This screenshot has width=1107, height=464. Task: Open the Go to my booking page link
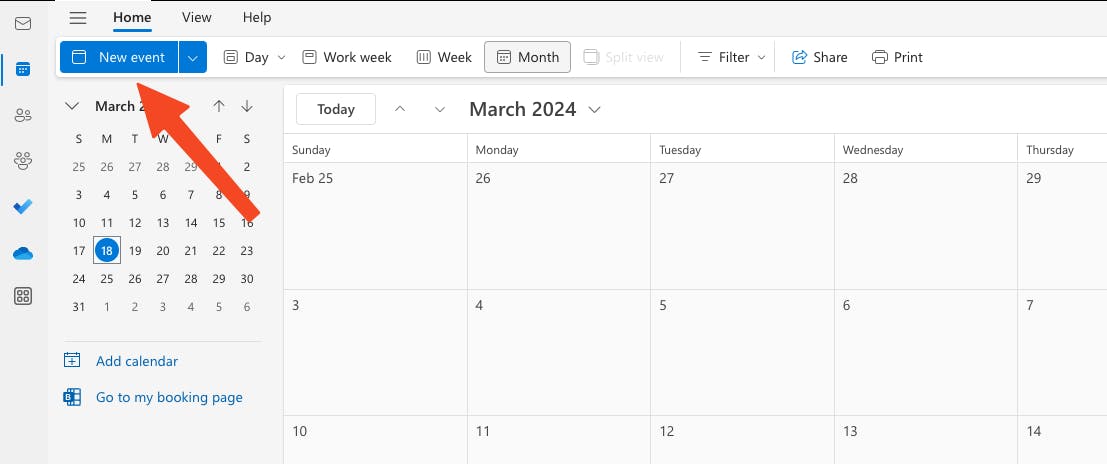[x=169, y=397]
